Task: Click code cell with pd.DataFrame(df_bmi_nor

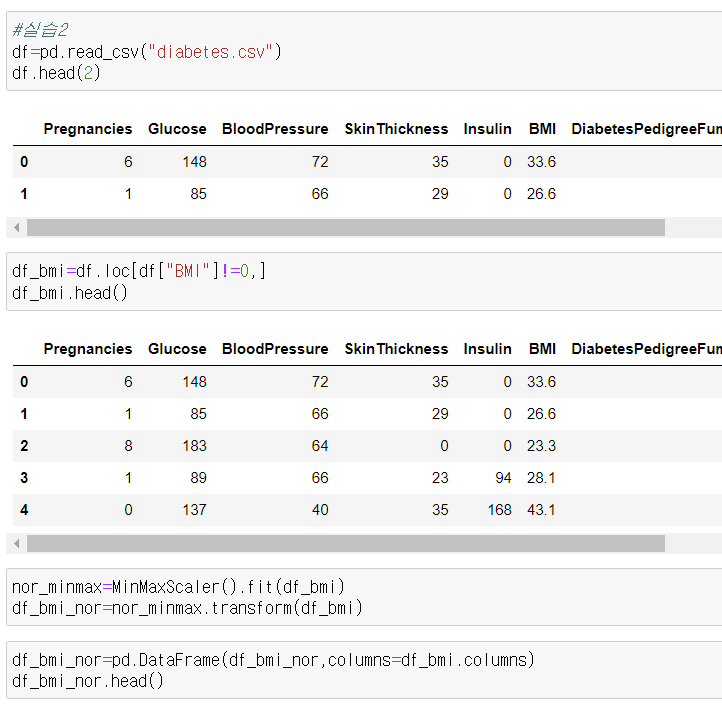Action: click(364, 670)
